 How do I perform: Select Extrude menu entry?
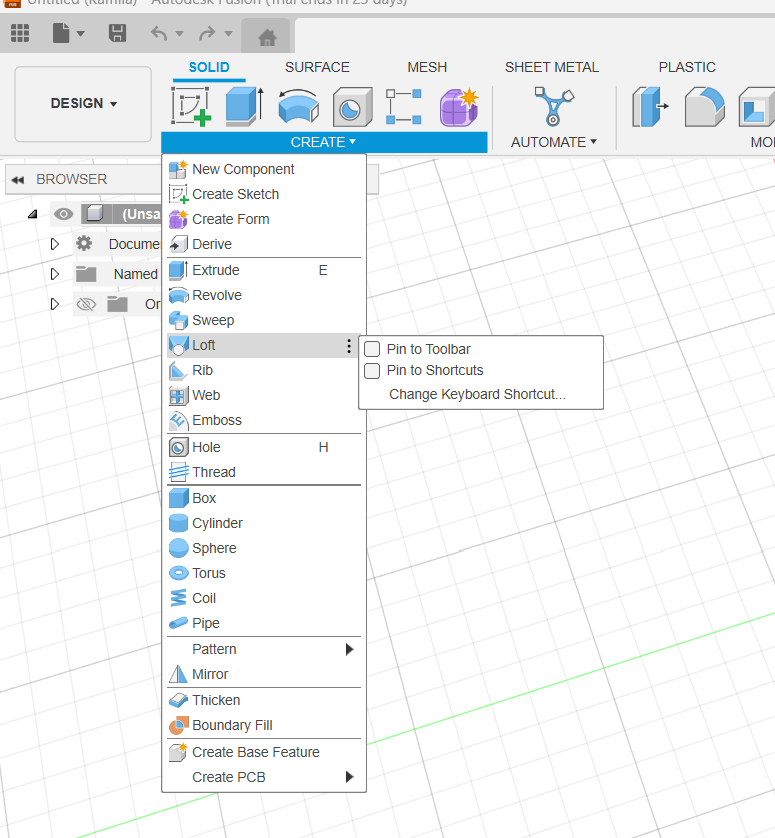click(x=264, y=270)
